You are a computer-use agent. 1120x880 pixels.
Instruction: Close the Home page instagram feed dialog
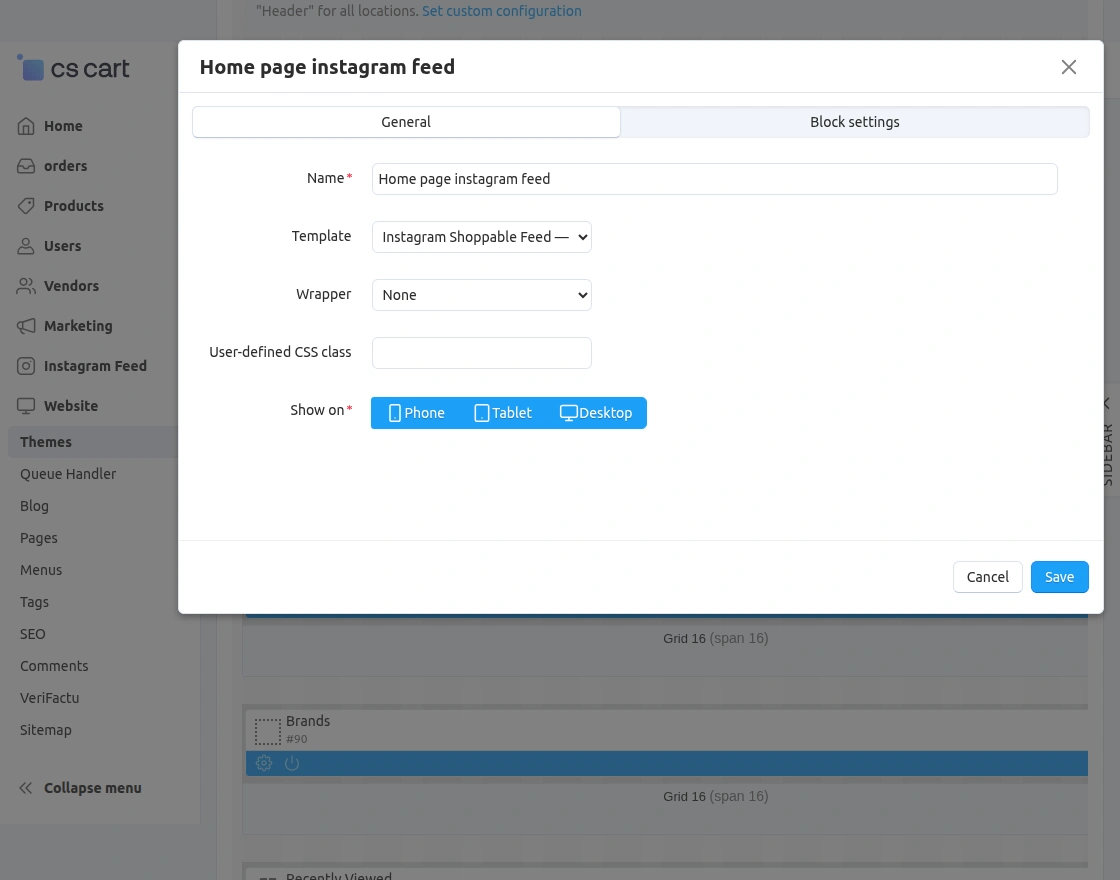(x=1069, y=67)
